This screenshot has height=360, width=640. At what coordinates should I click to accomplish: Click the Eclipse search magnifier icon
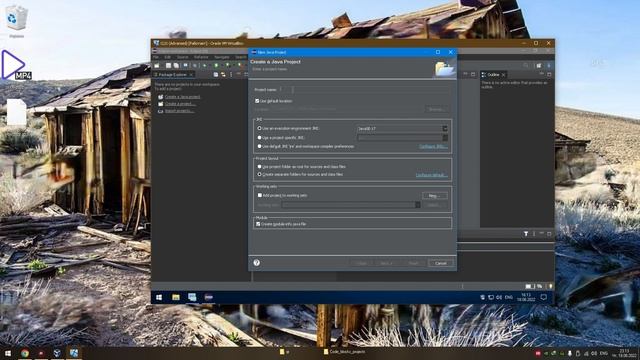point(526,65)
